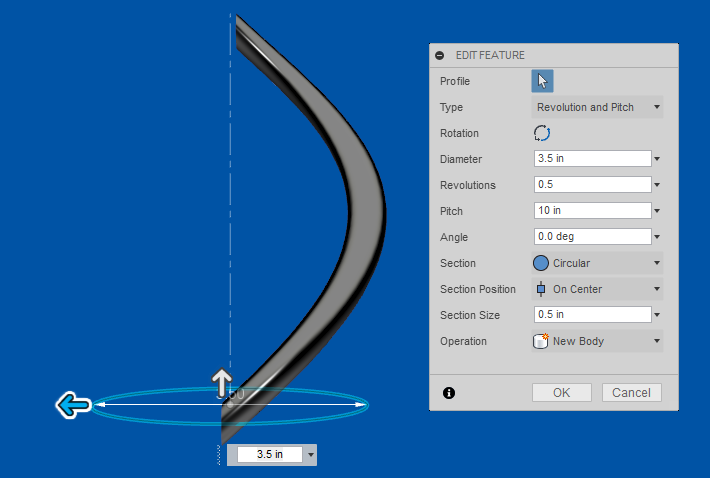Click the white up arrow height manipulator
The width and height of the screenshot is (710, 478).
(x=222, y=382)
